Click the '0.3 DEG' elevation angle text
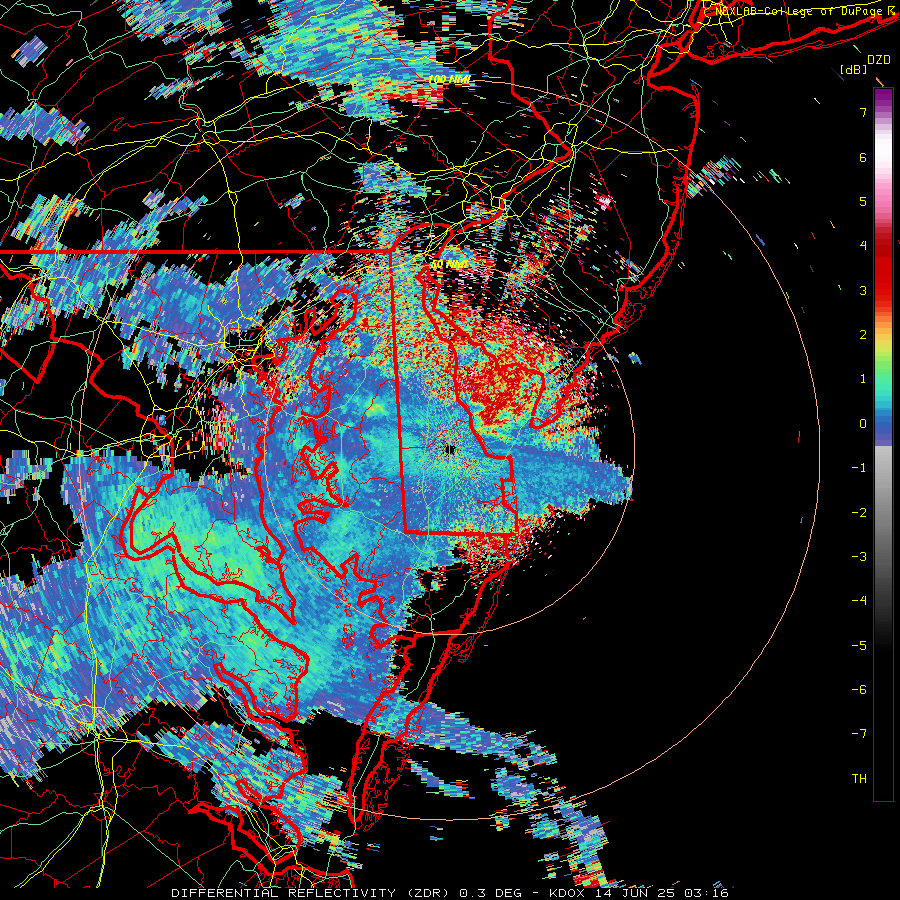Image resolution: width=900 pixels, height=900 pixels. (x=490, y=893)
